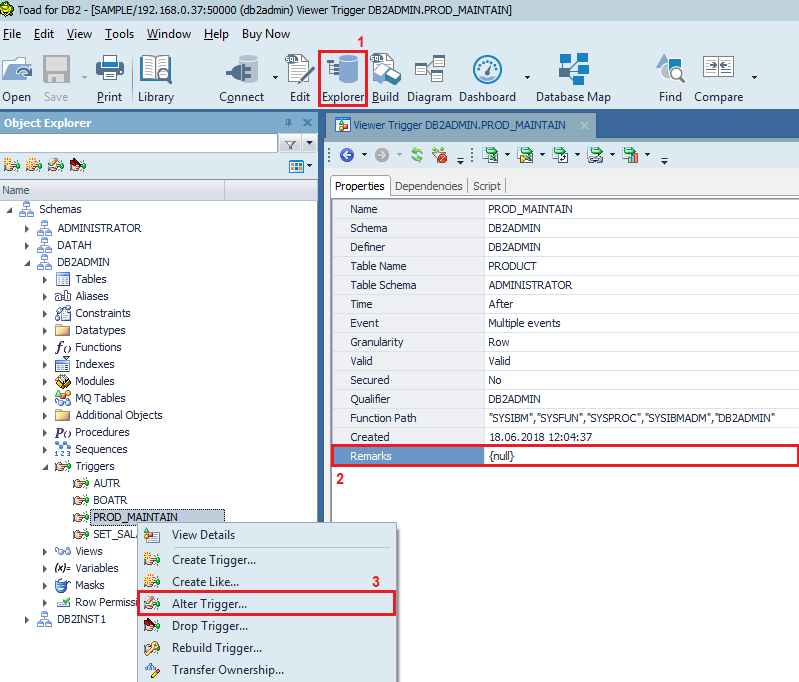Open the Object Explorer filter dropdown

pos(308,145)
